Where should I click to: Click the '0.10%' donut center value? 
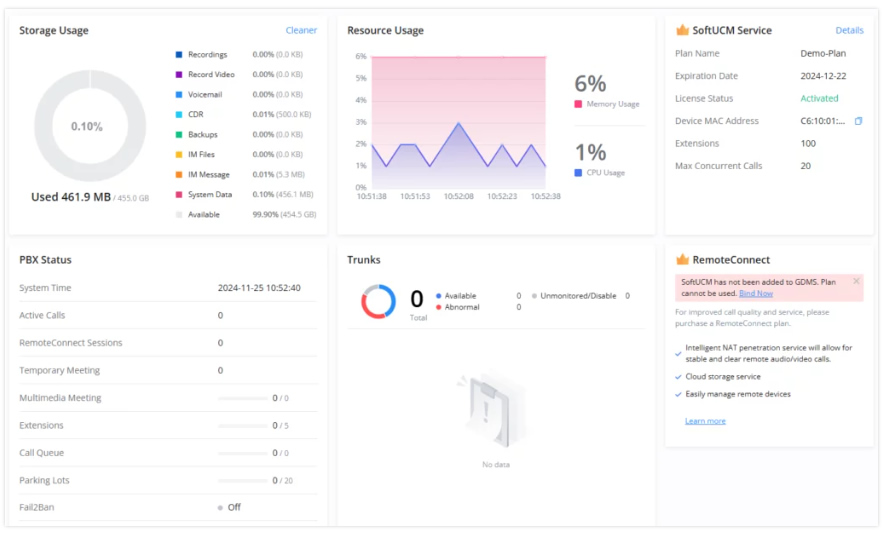[x=87, y=126]
